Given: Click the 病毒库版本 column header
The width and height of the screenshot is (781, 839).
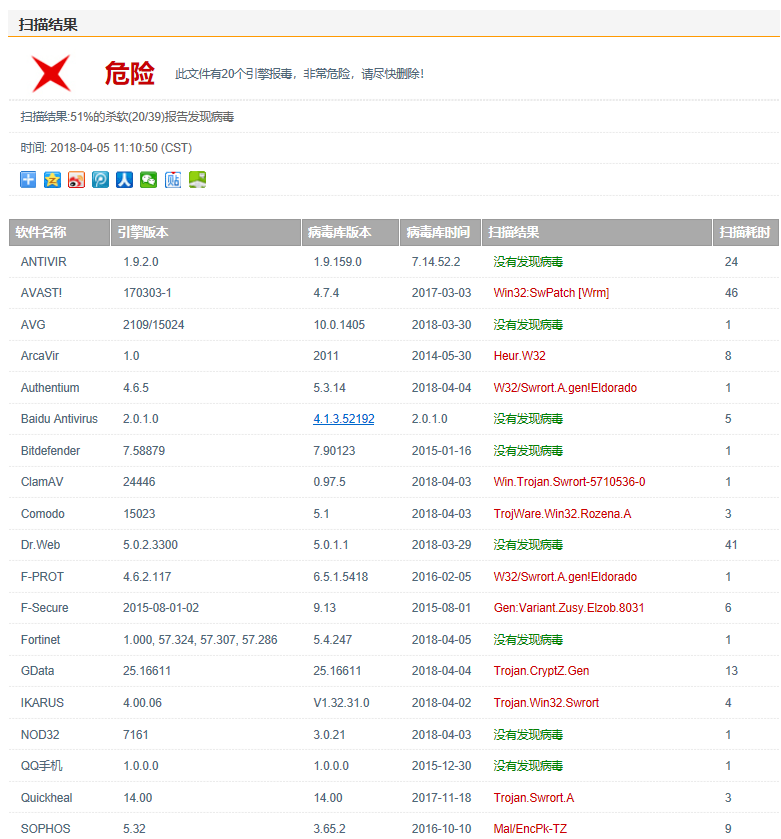Looking at the screenshot, I should pos(350,232).
